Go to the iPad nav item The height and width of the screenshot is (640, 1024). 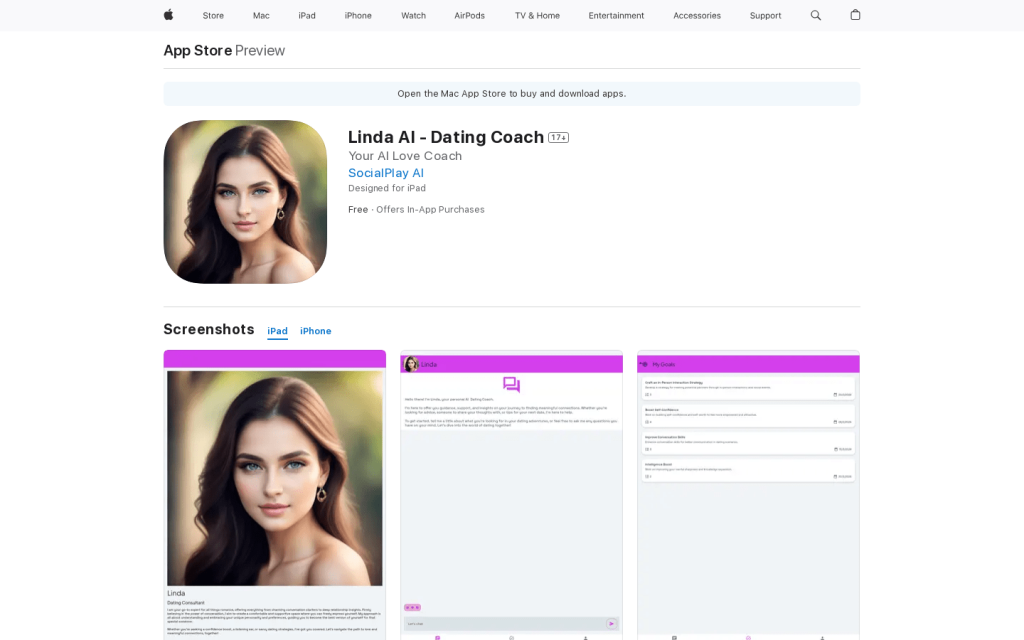[307, 16]
